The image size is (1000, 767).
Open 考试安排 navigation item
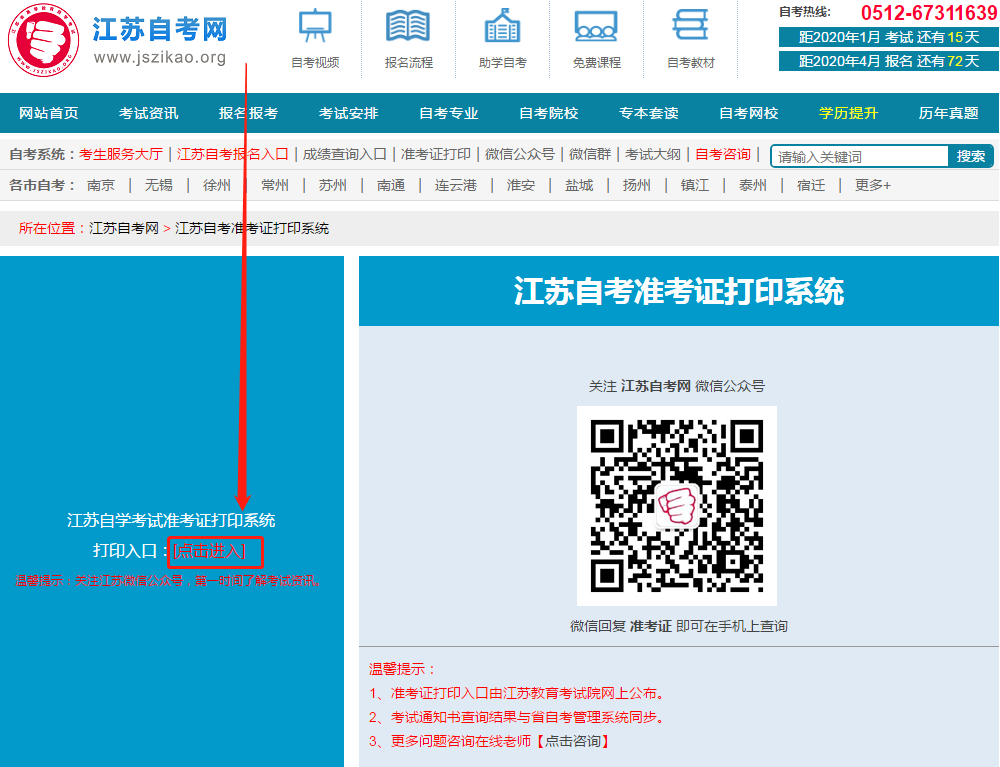[x=348, y=113]
